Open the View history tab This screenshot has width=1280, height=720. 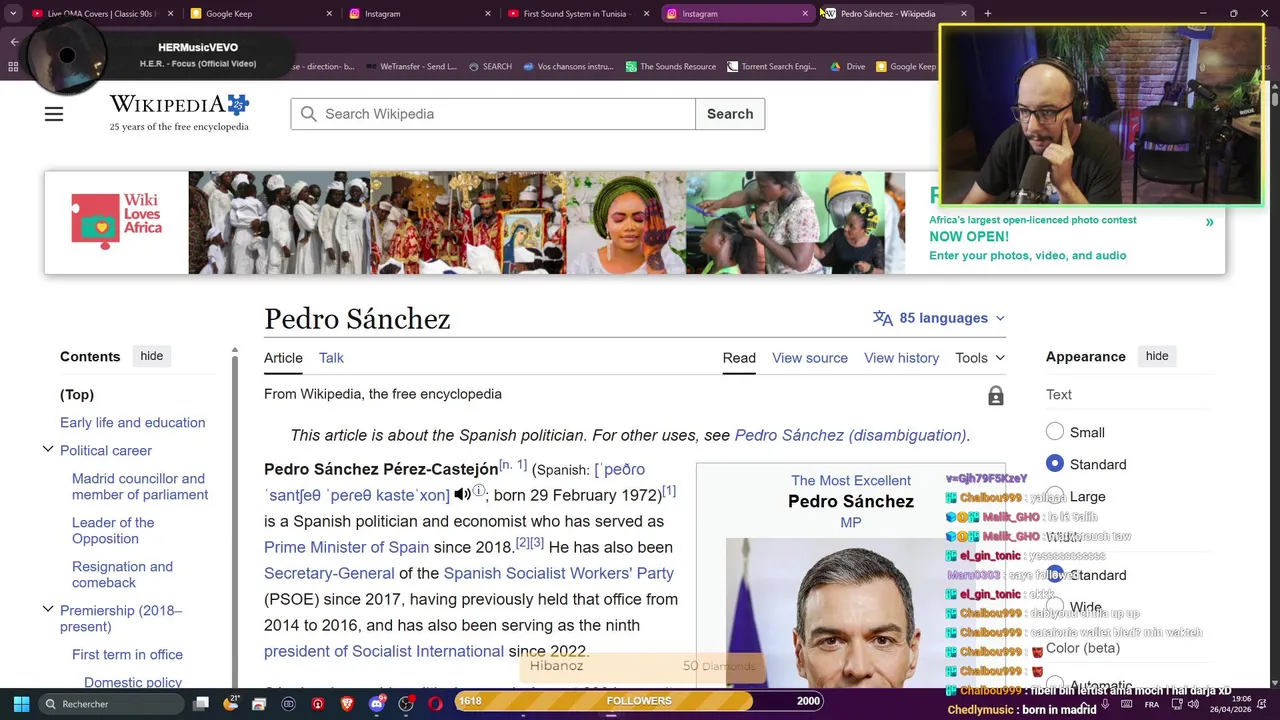(x=901, y=358)
